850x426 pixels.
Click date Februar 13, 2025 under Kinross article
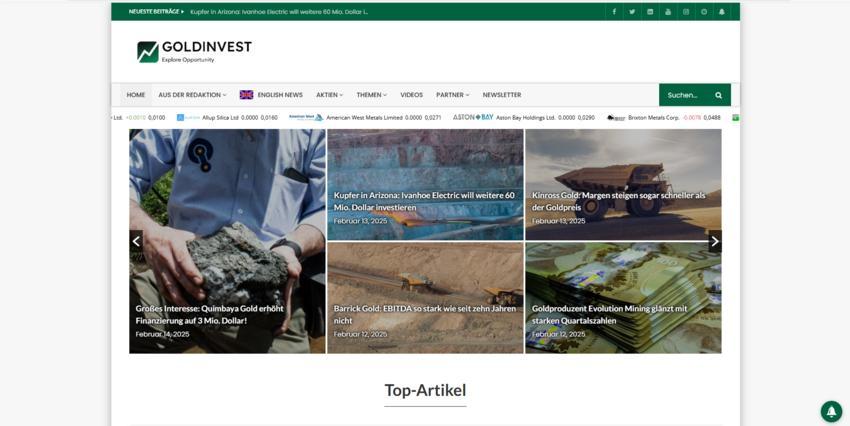(x=558, y=221)
